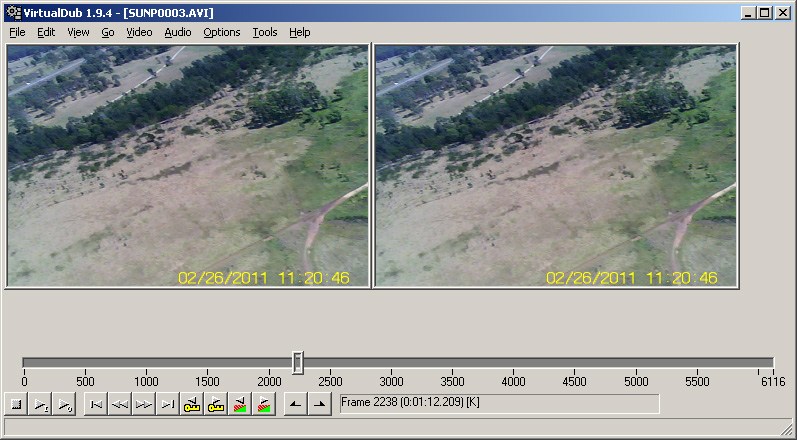
Task: Click the timeline slider thumb
Action: coord(298,362)
